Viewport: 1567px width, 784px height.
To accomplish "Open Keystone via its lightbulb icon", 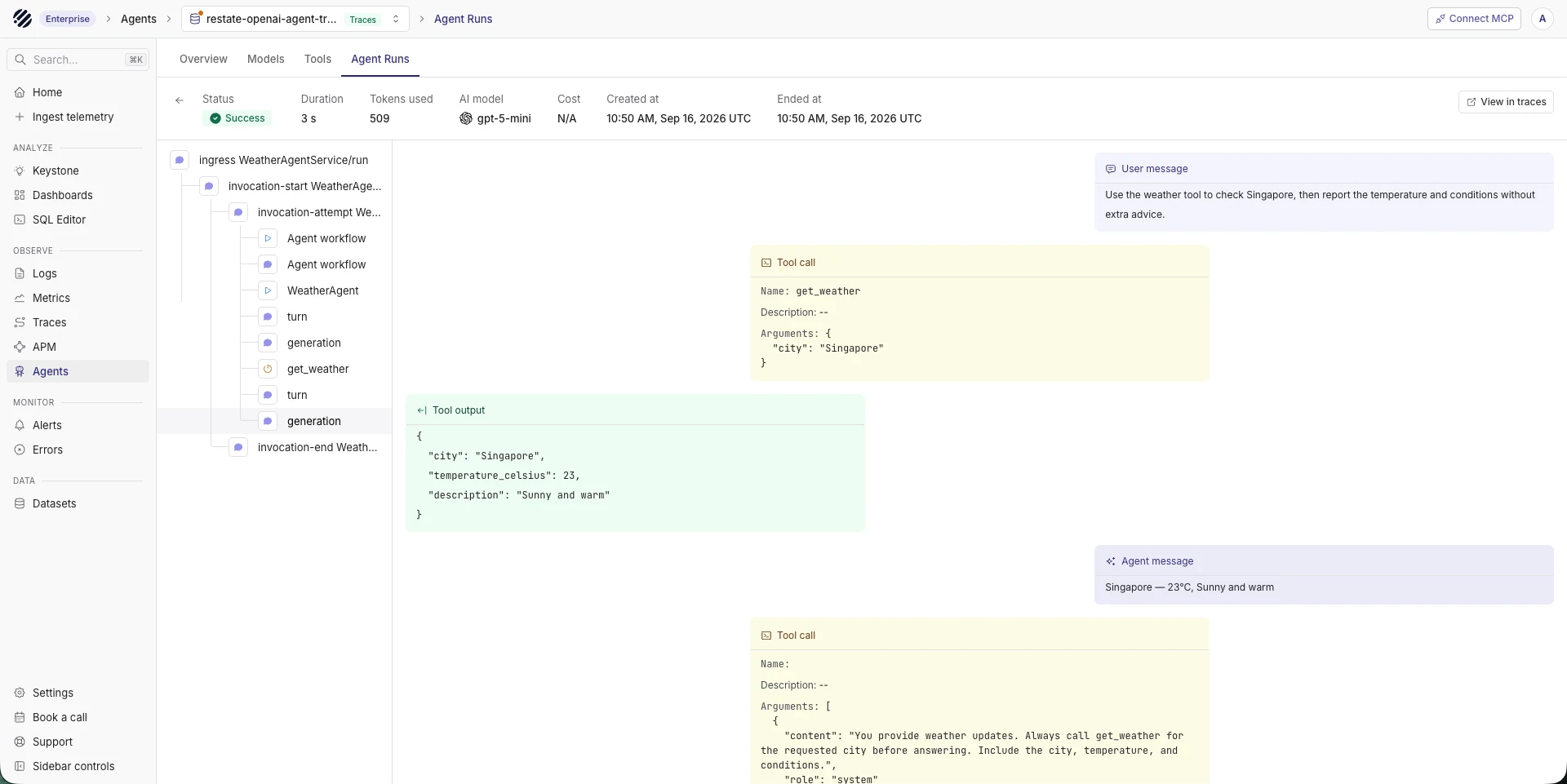I will tap(20, 171).
